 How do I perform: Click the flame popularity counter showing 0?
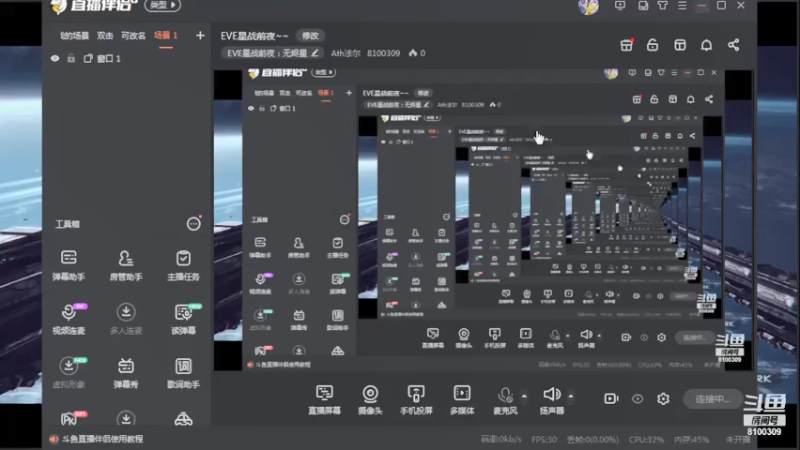417,53
